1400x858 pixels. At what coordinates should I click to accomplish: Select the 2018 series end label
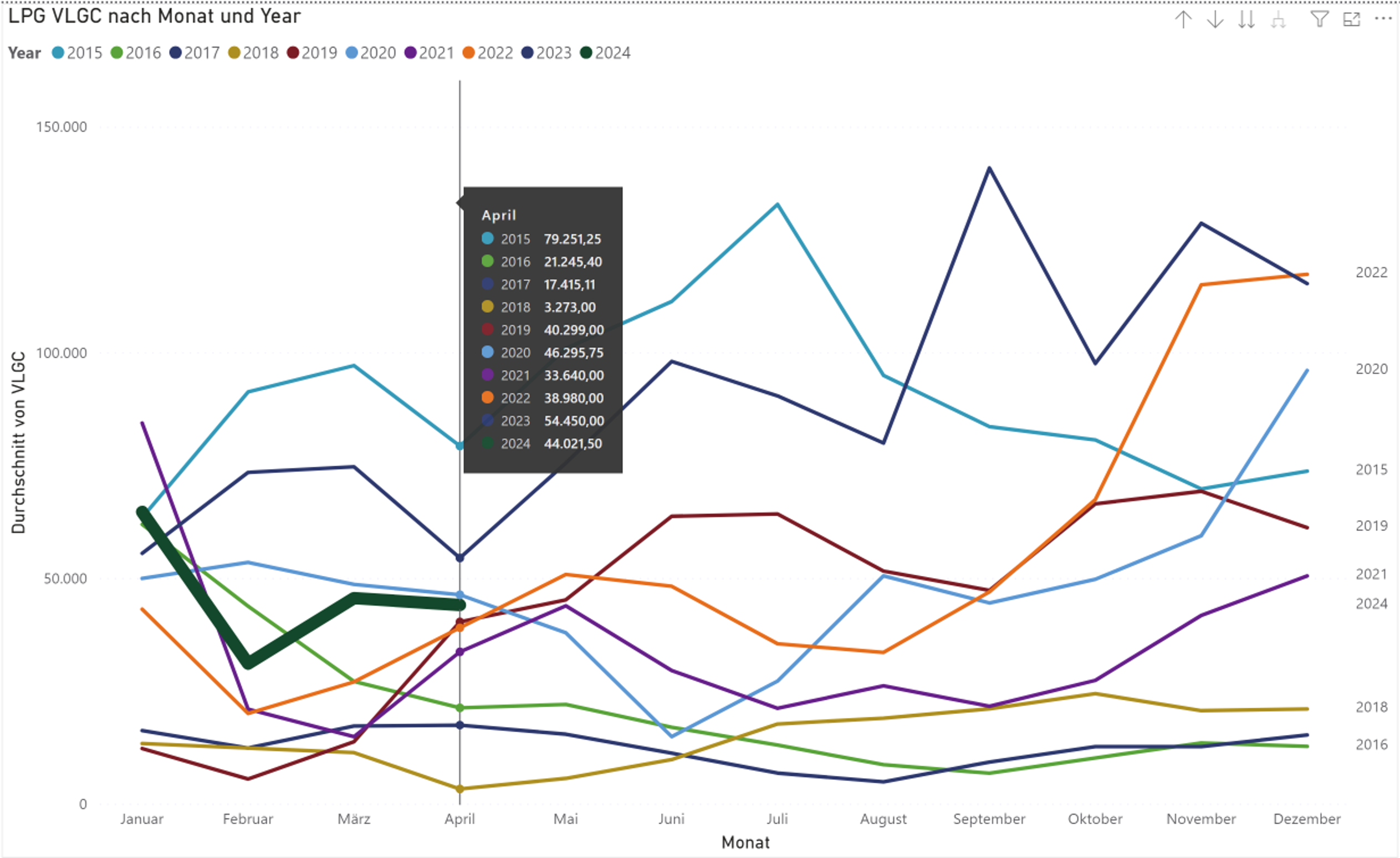pyautogui.click(x=1371, y=707)
